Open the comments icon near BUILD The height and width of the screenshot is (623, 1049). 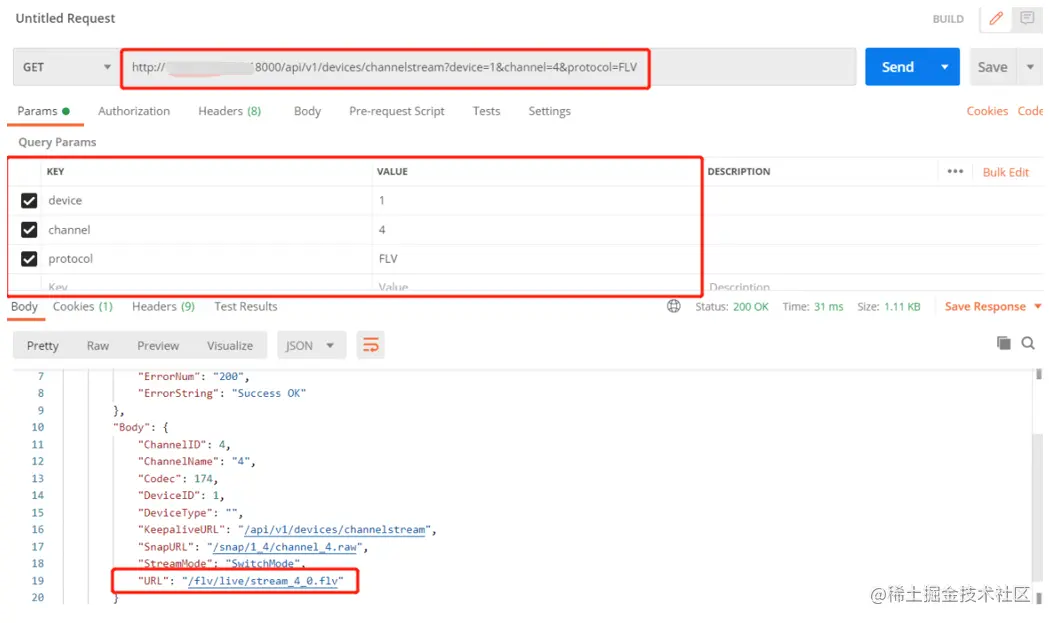point(1027,19)
